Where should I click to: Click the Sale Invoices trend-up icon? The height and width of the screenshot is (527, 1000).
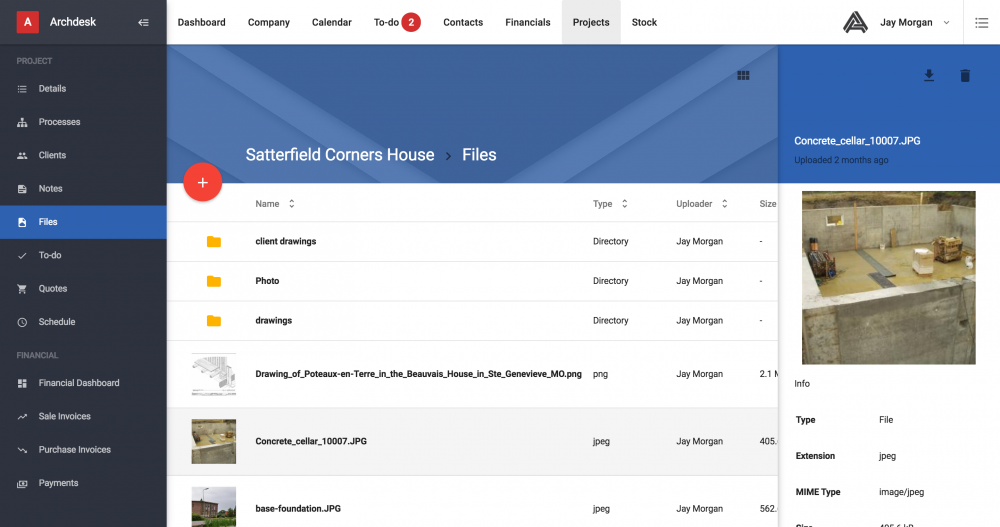pos(22,417)
